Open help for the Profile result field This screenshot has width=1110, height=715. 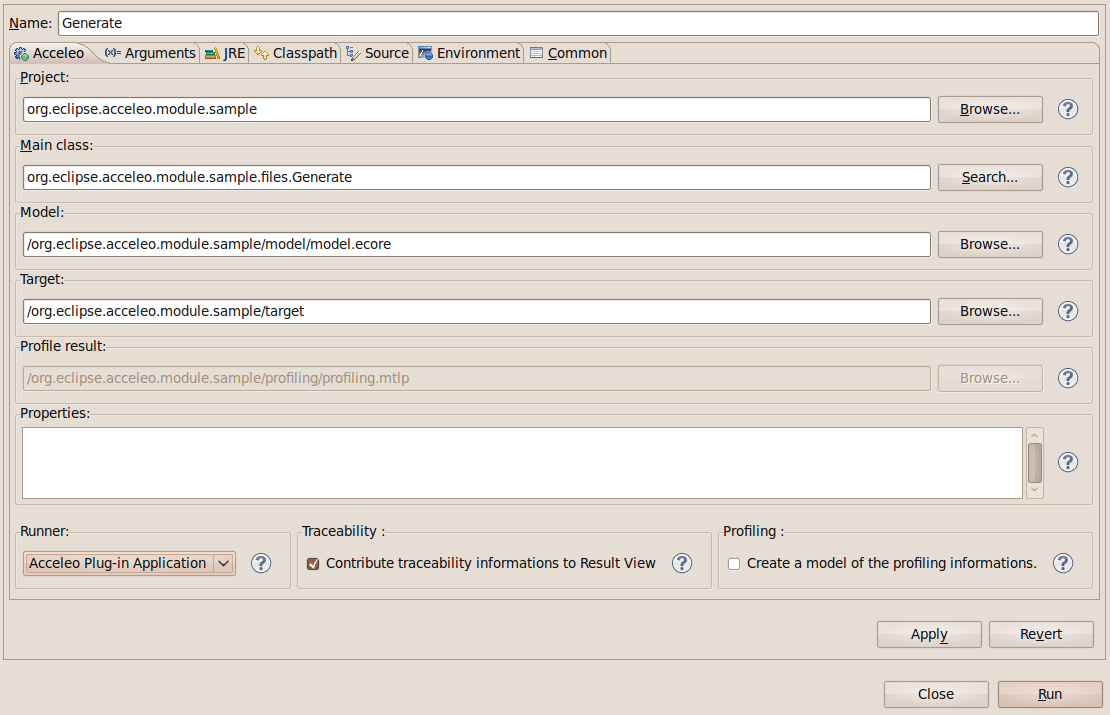pos(1067,378)
